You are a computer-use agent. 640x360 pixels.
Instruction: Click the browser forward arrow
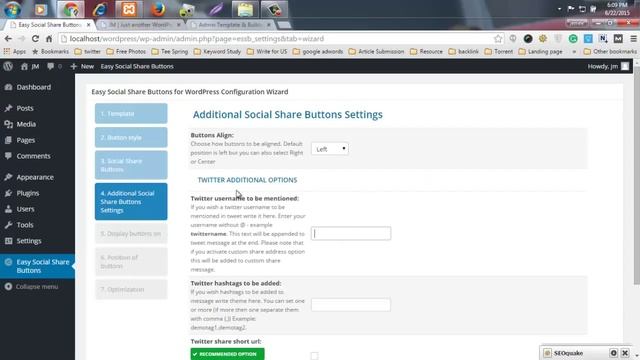pyautogui.click(x=22, y=39)
